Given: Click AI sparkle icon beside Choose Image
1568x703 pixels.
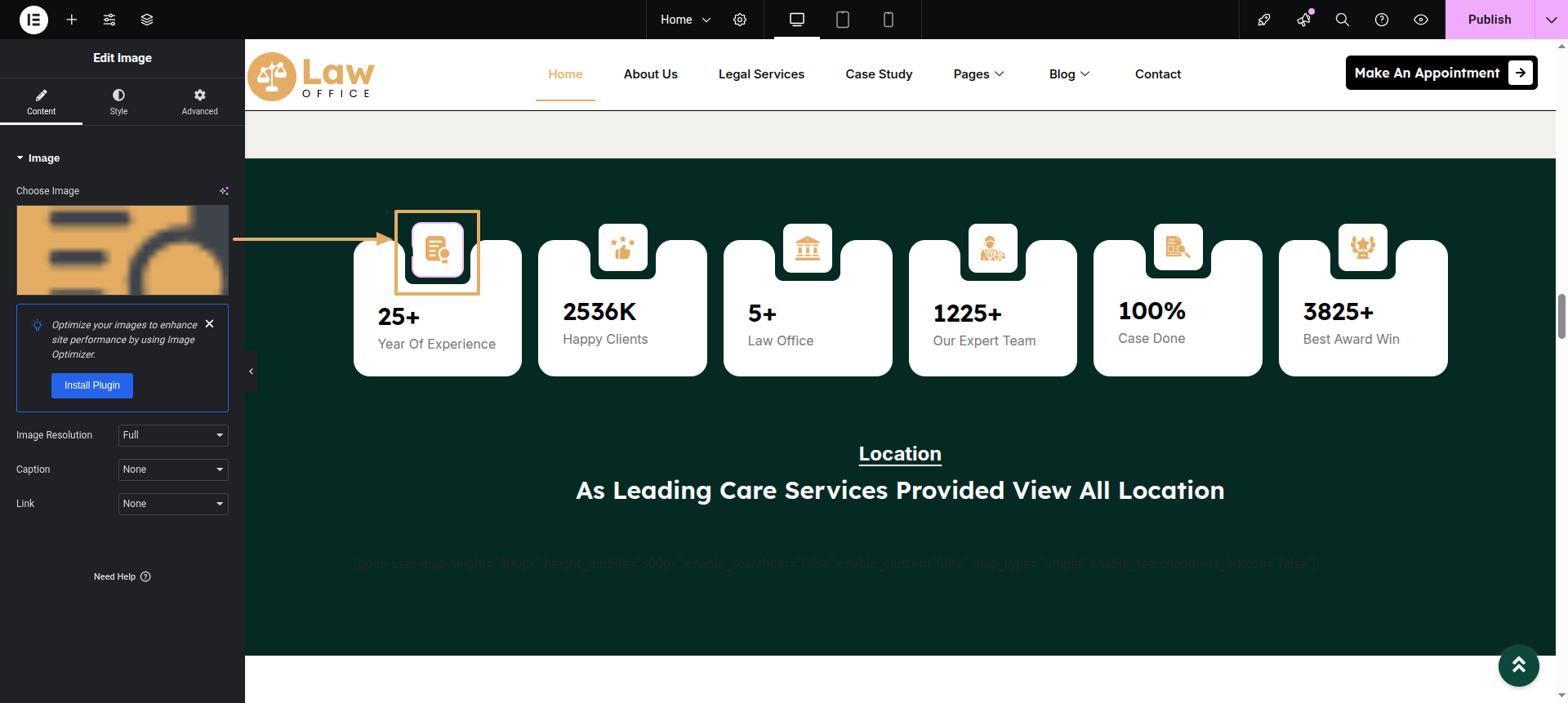Looking at the screenshot, I should pyautogui.click(x=224, y=191).
